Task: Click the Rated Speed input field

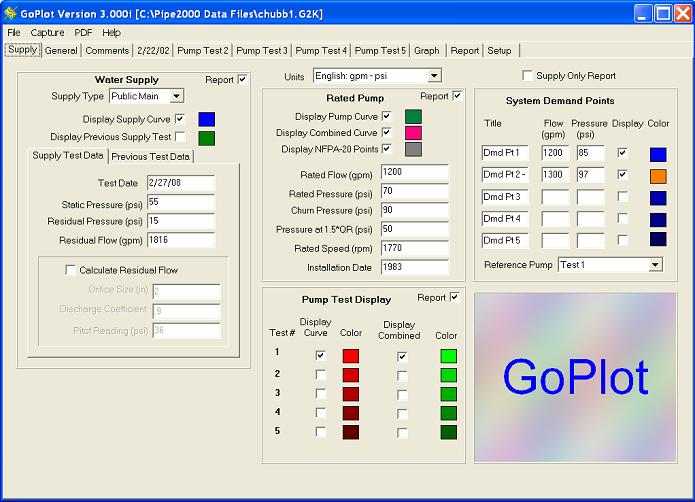Action: point(414,248)
